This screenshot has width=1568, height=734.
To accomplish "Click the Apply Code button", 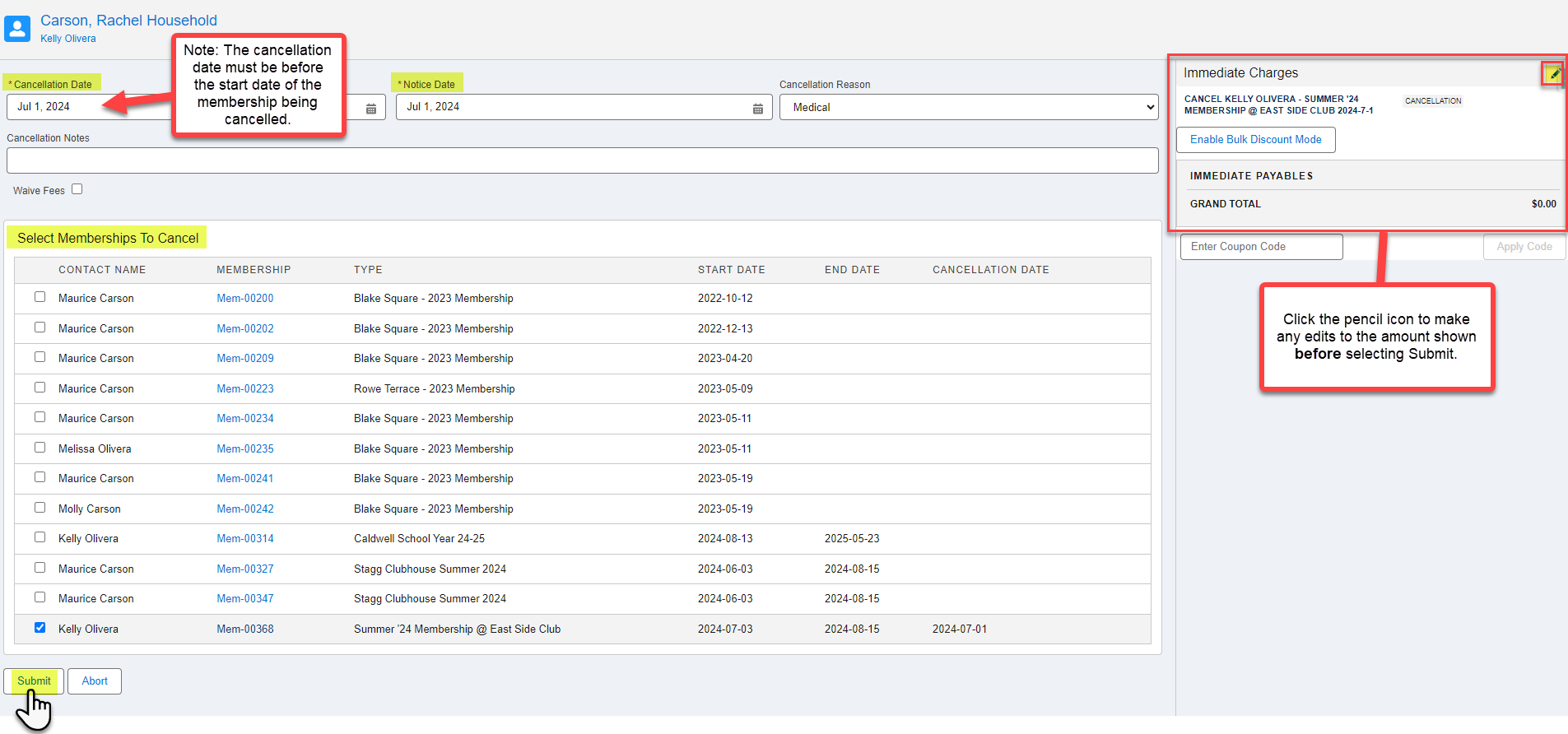I will point(1524,247).
